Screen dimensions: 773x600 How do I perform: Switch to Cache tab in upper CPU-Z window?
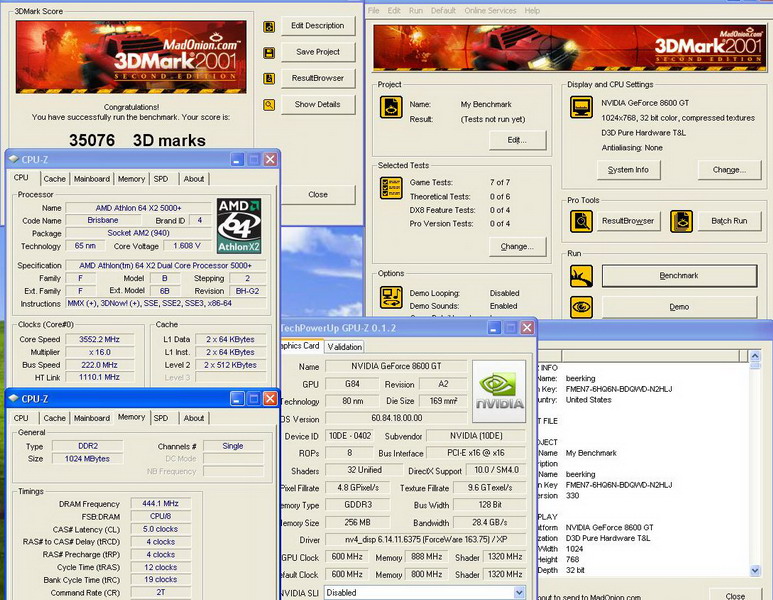point(54,179)
